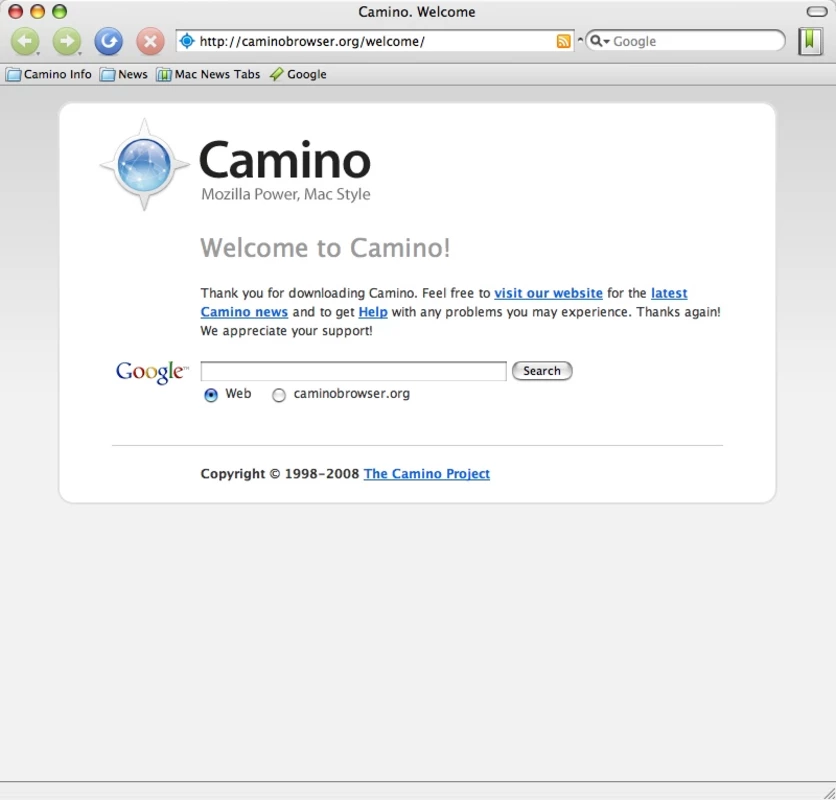
Task: Go back with the green Back arrow
Action: tap(25, 41)
